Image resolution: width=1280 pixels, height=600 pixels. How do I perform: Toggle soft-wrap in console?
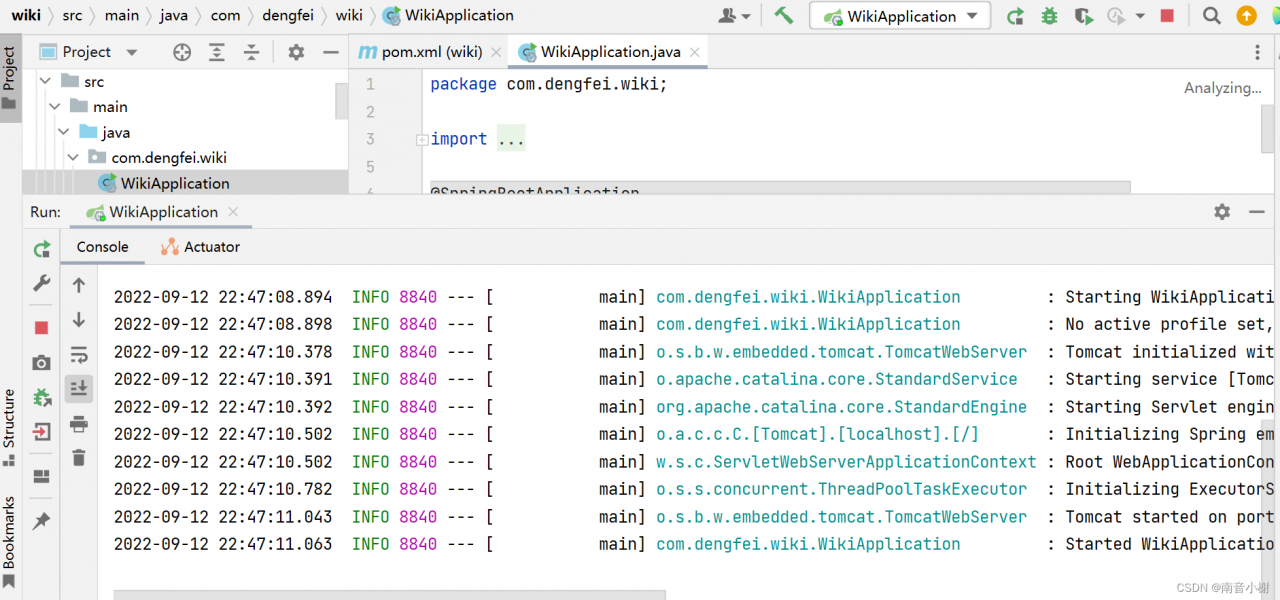[79, 354]
